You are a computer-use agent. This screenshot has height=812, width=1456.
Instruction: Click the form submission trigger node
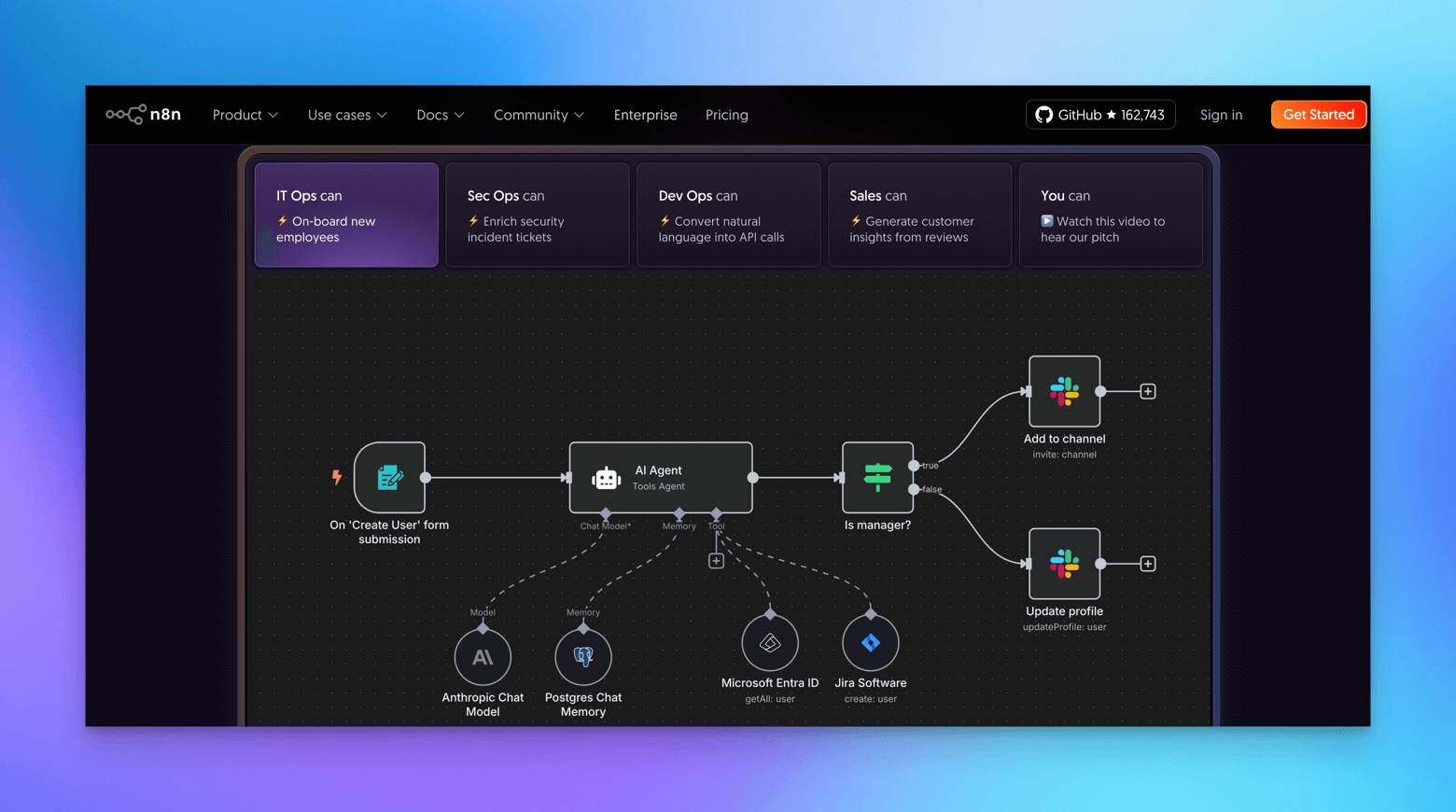pyautogui.click(x=390, y=478)
